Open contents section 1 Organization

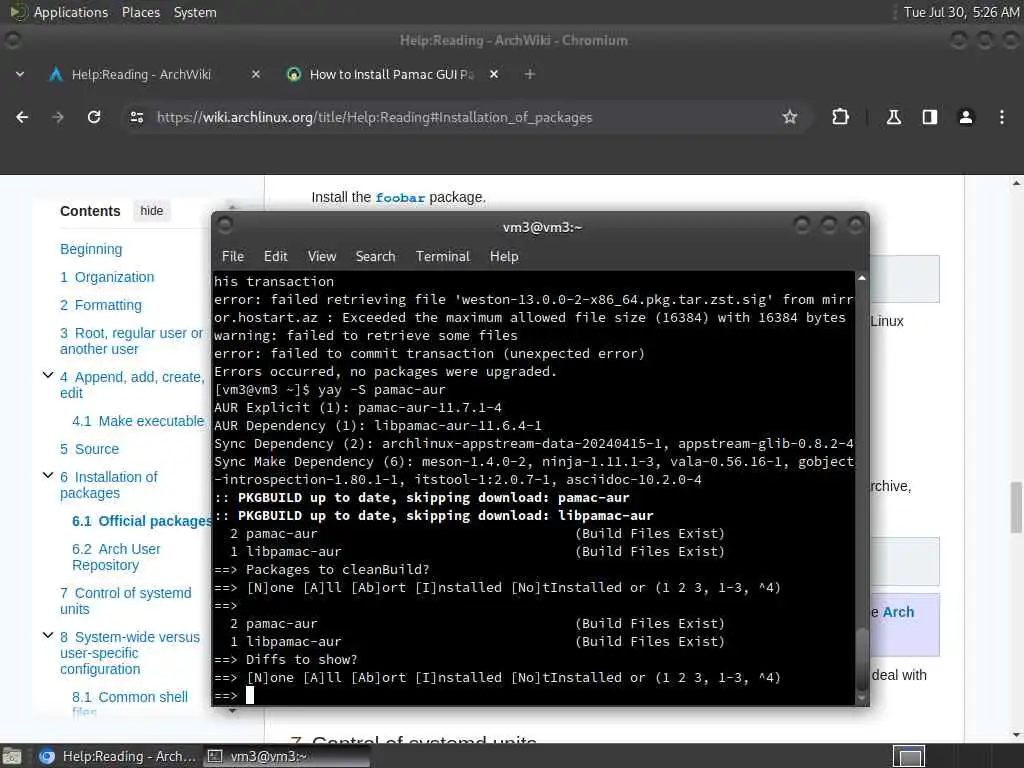[x=107, y=277]
